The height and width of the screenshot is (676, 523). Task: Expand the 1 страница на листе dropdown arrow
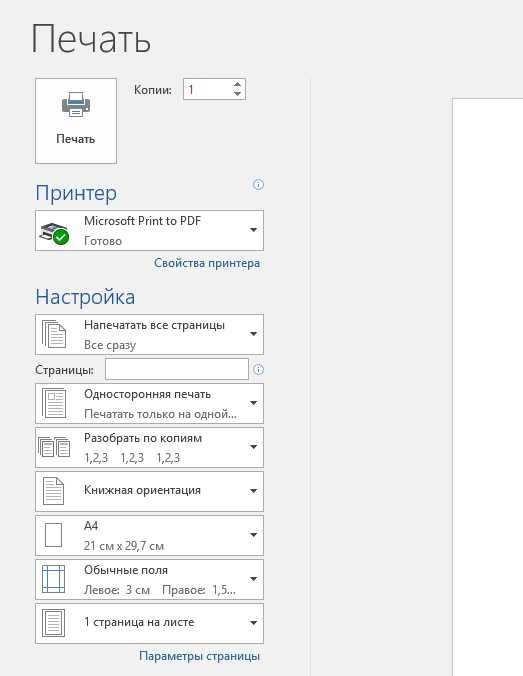click(x=254, y=623)
